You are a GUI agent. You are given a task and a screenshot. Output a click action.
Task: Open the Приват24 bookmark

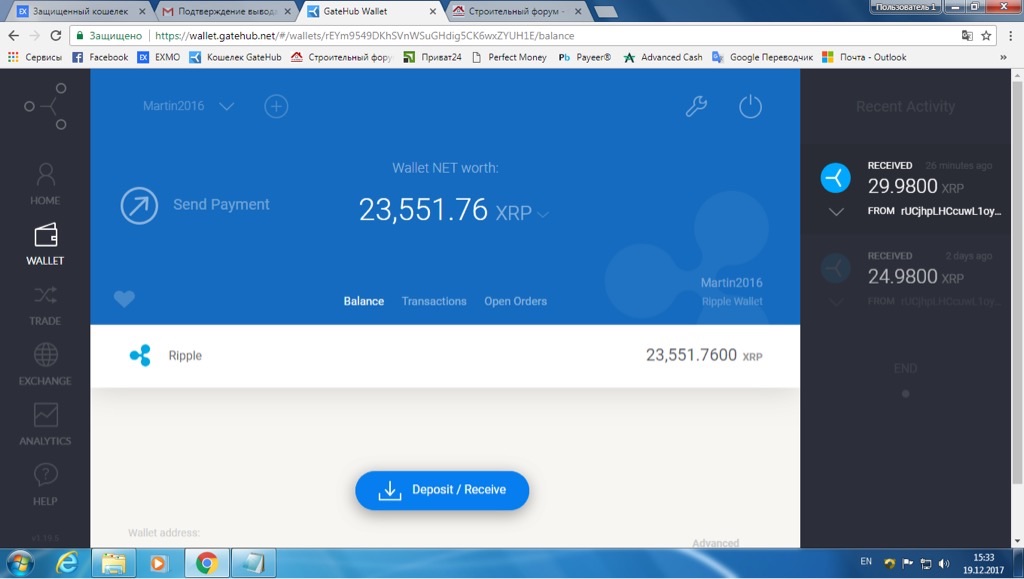(x=432, y=57)
